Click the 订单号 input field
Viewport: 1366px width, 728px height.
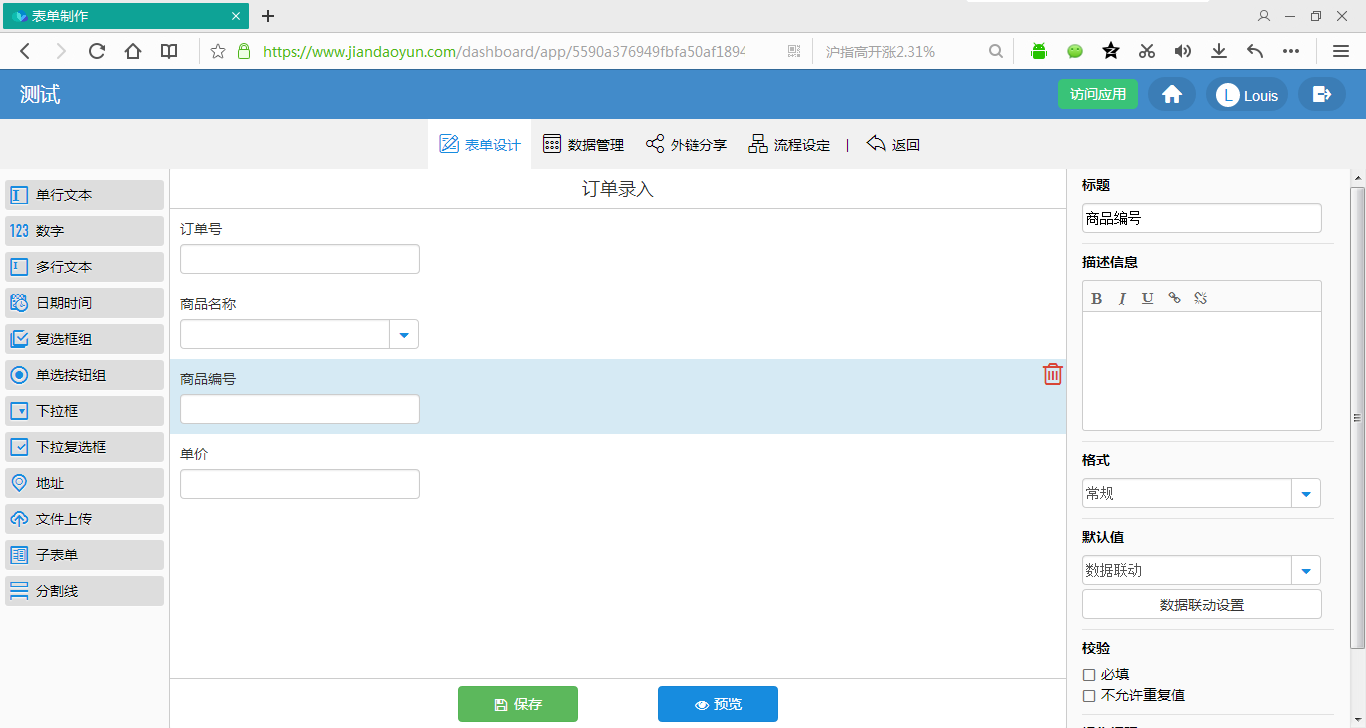299,259
